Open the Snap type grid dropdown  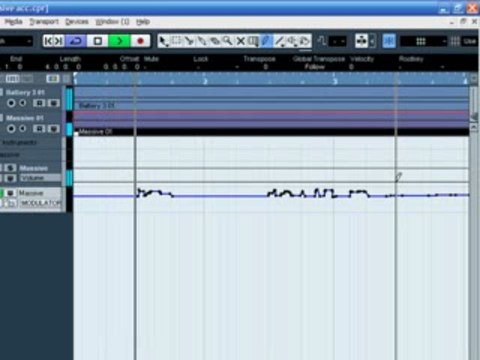(423, 41)
